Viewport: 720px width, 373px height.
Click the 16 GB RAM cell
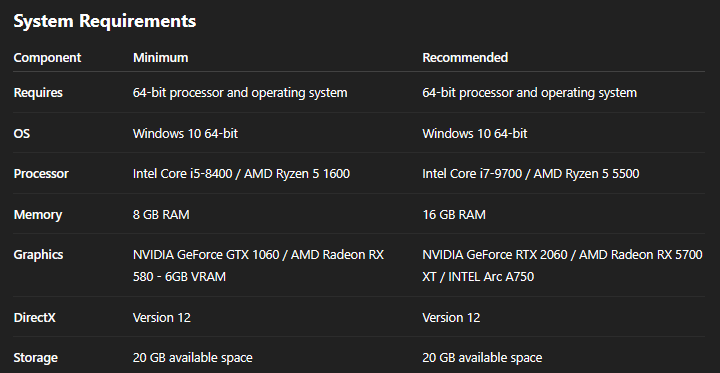pos(454,215)
